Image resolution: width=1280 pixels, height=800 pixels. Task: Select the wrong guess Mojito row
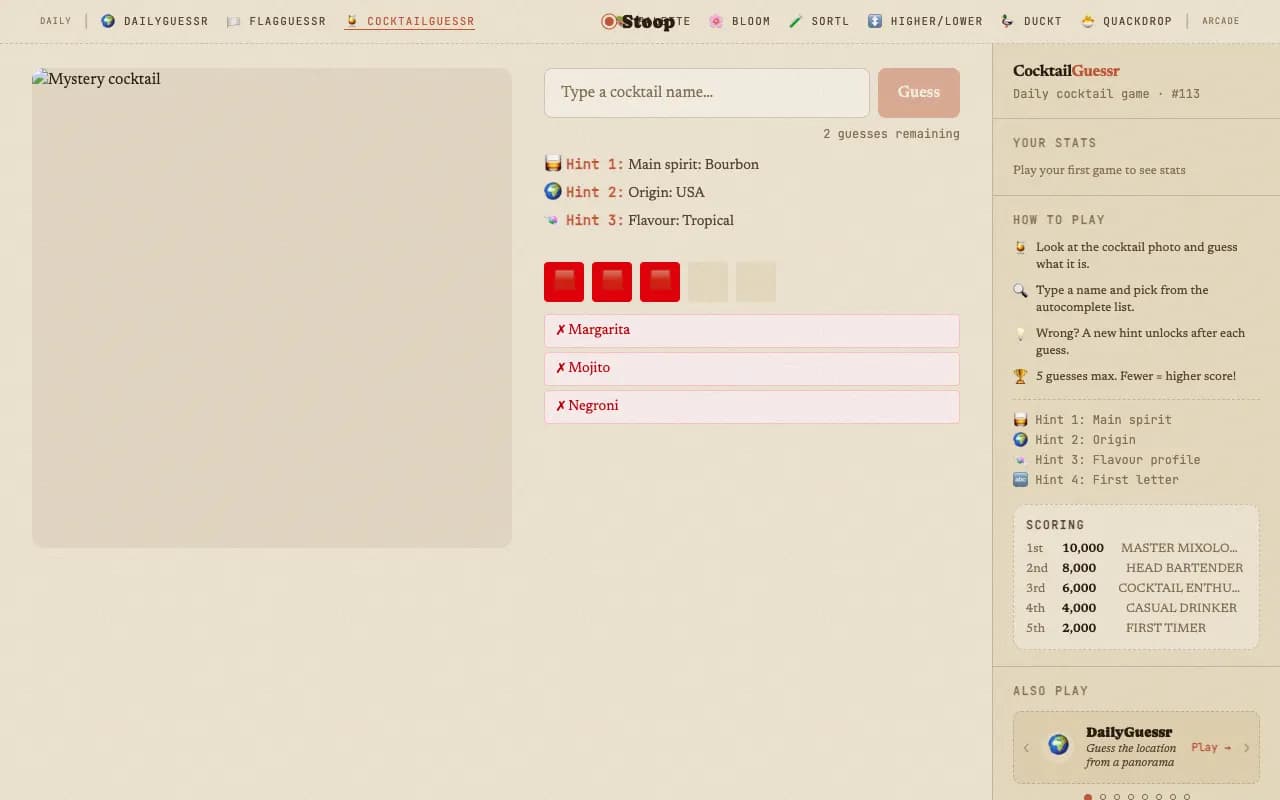(752, 369)
